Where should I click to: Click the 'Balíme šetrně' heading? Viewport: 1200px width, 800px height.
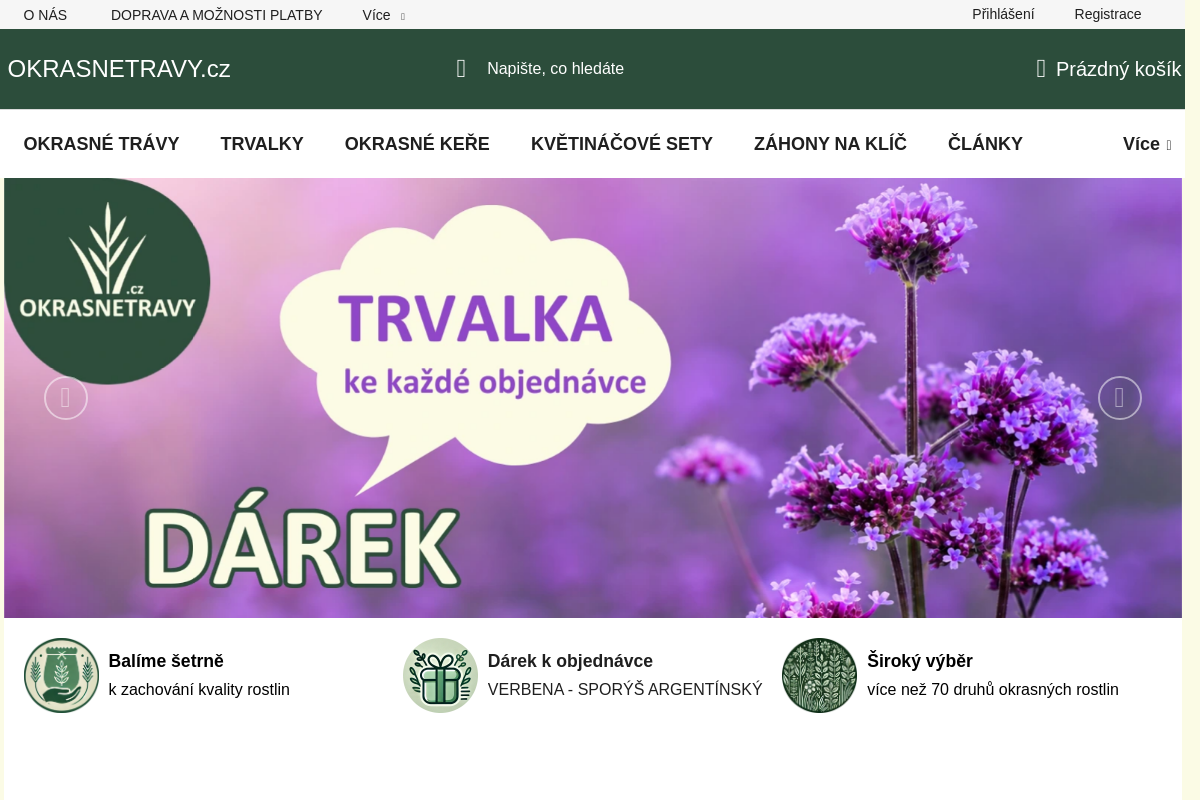click(x=166, y=661)
